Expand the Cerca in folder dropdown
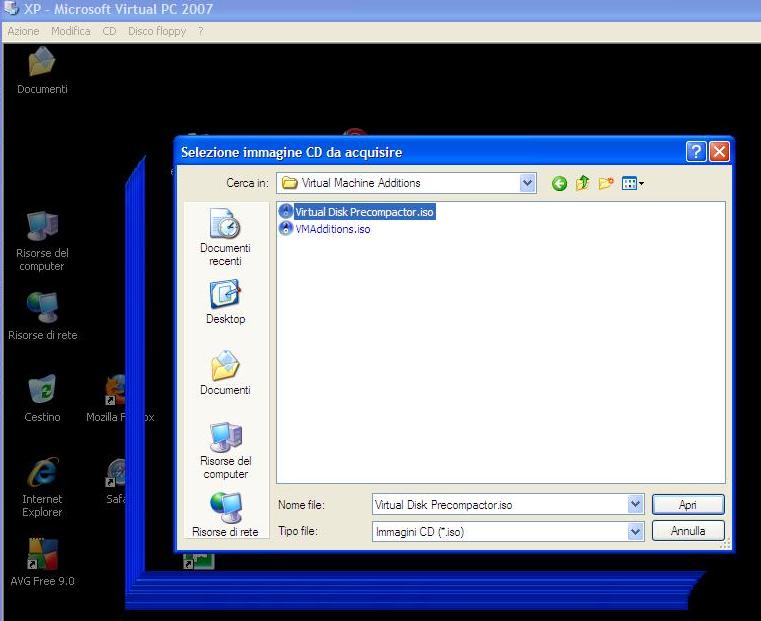This screenshot has height=621, width=761. coord(527,183)
